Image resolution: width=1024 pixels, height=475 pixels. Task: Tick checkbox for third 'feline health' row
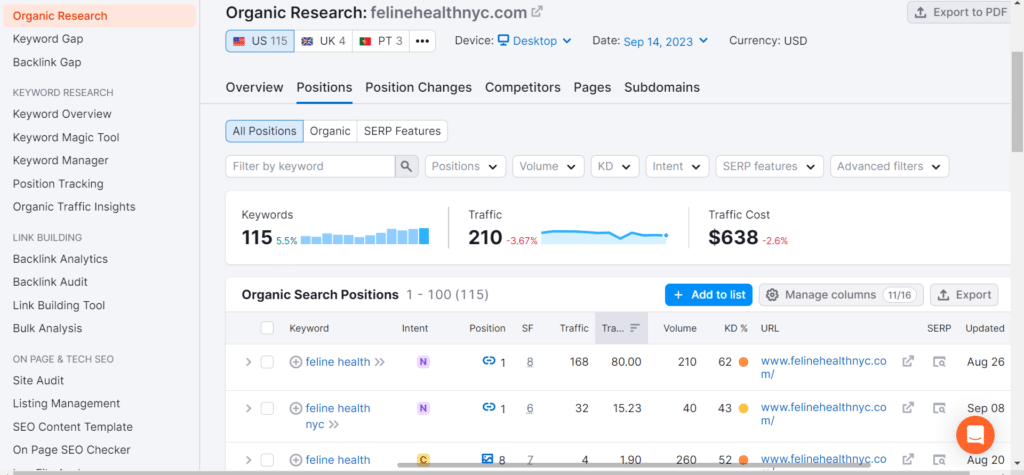click(x=267, y=460)
